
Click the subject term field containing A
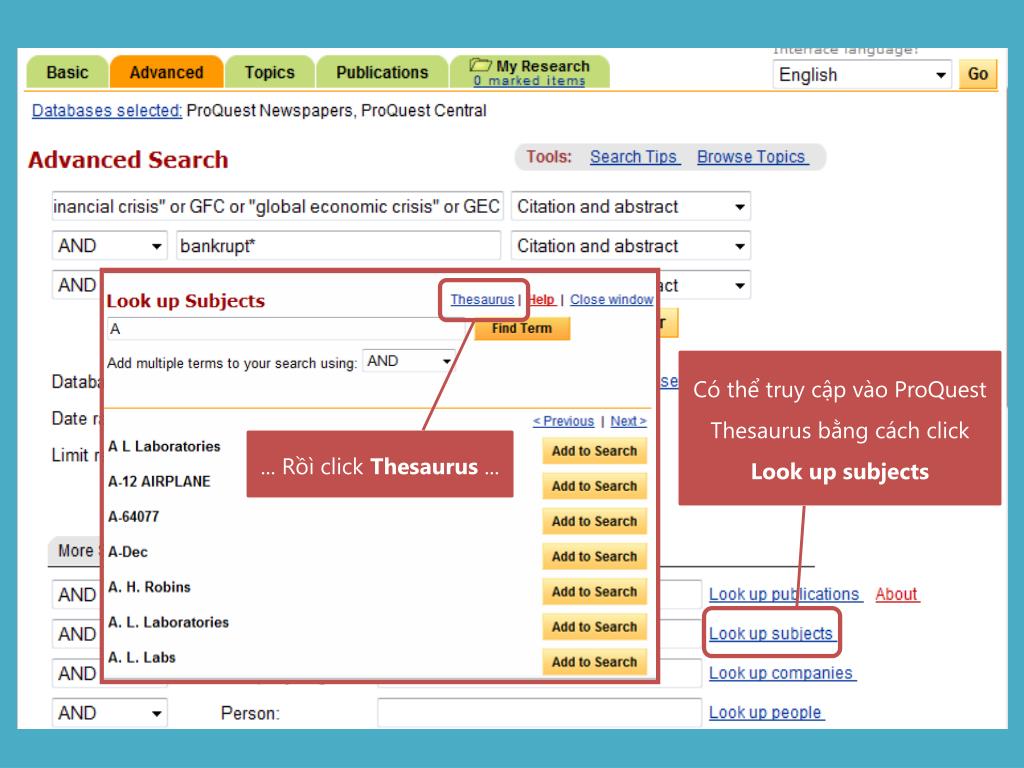pos(286,328)
